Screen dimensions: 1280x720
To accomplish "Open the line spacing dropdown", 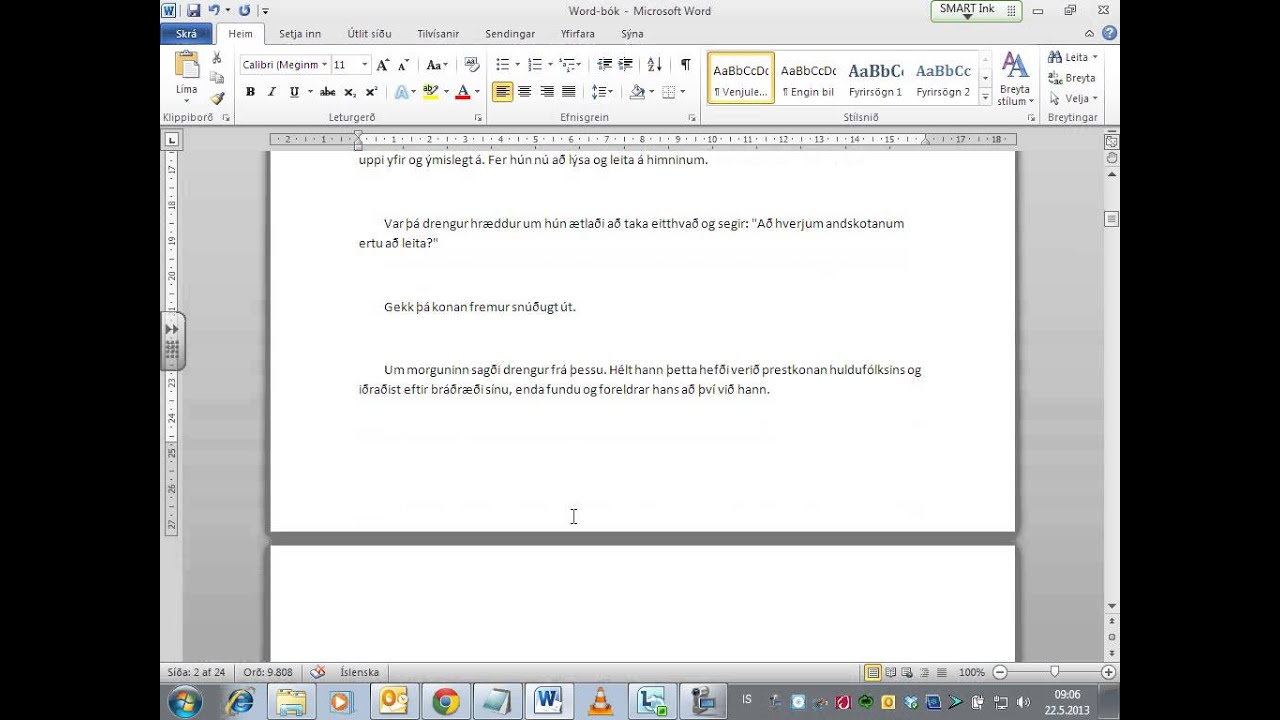I will (x=602, y=92).
